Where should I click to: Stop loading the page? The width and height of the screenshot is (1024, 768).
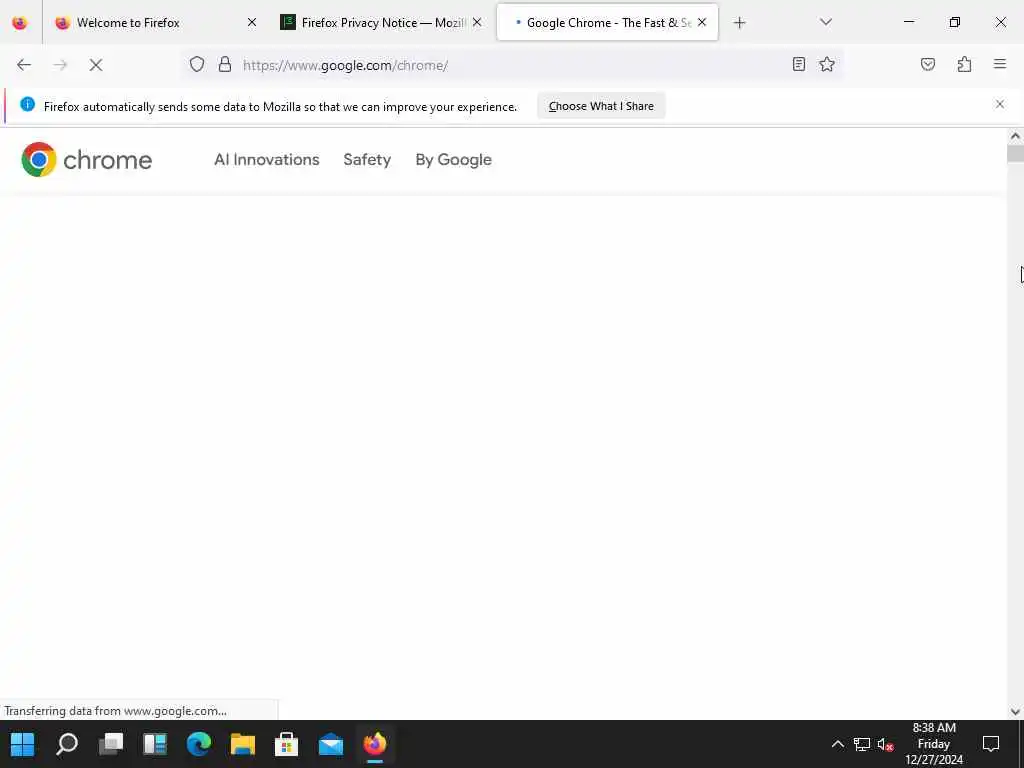coord(96,65)
